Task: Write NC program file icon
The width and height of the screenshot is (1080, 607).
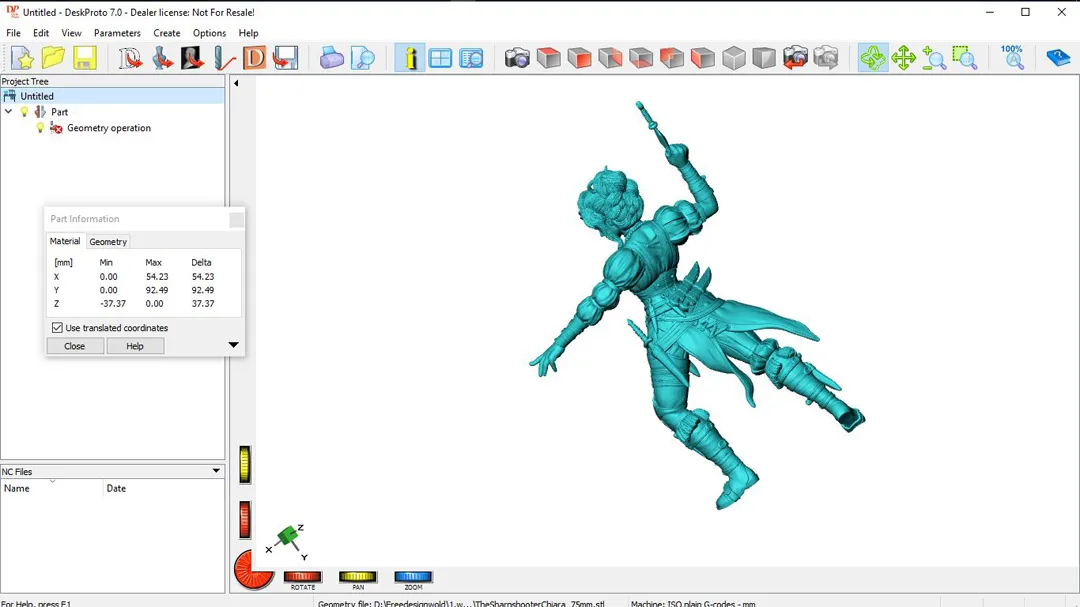Action: pyautogui.click(x=285, y=58)
